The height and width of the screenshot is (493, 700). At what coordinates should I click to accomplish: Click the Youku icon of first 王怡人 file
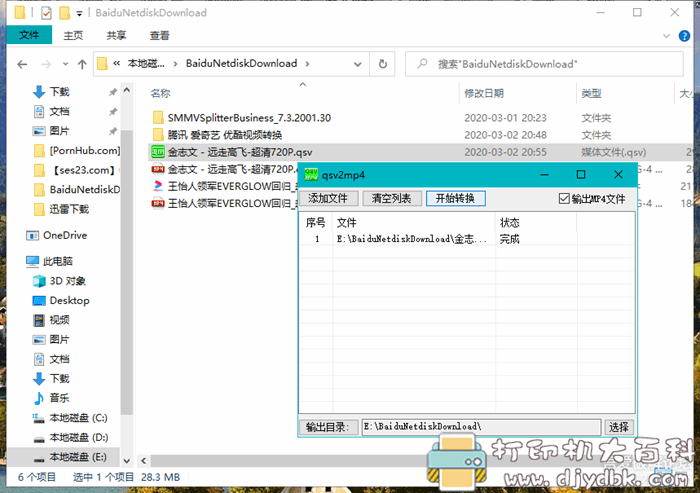point(158,186)
